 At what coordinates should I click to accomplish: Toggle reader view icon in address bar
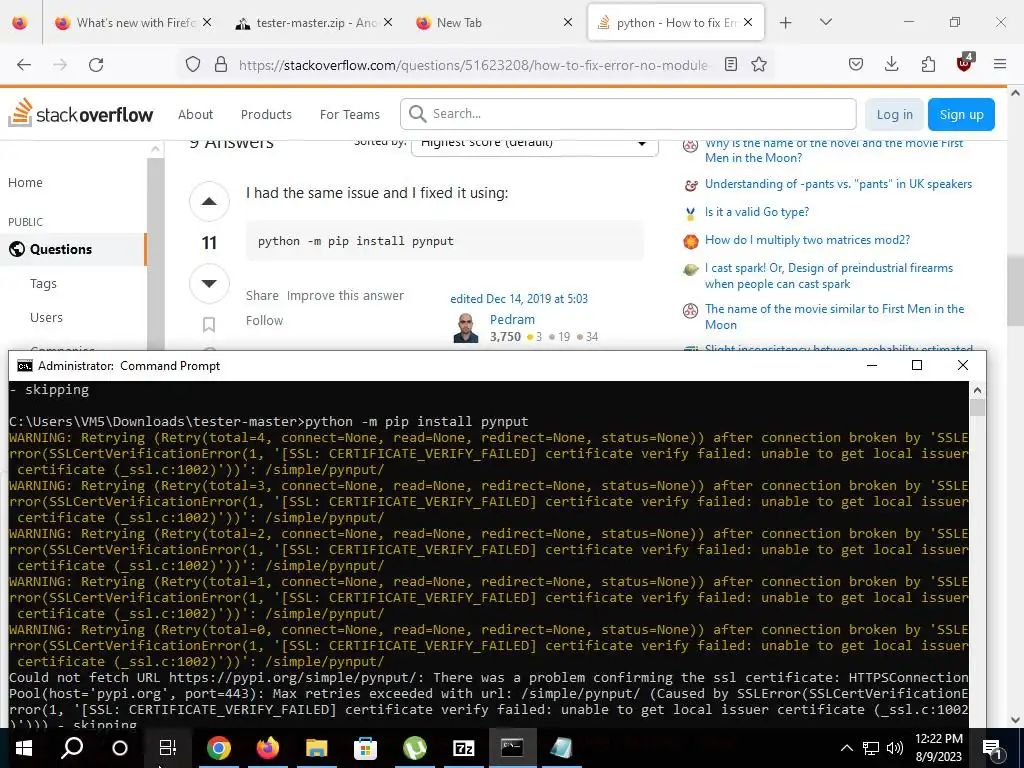[731, 65]
